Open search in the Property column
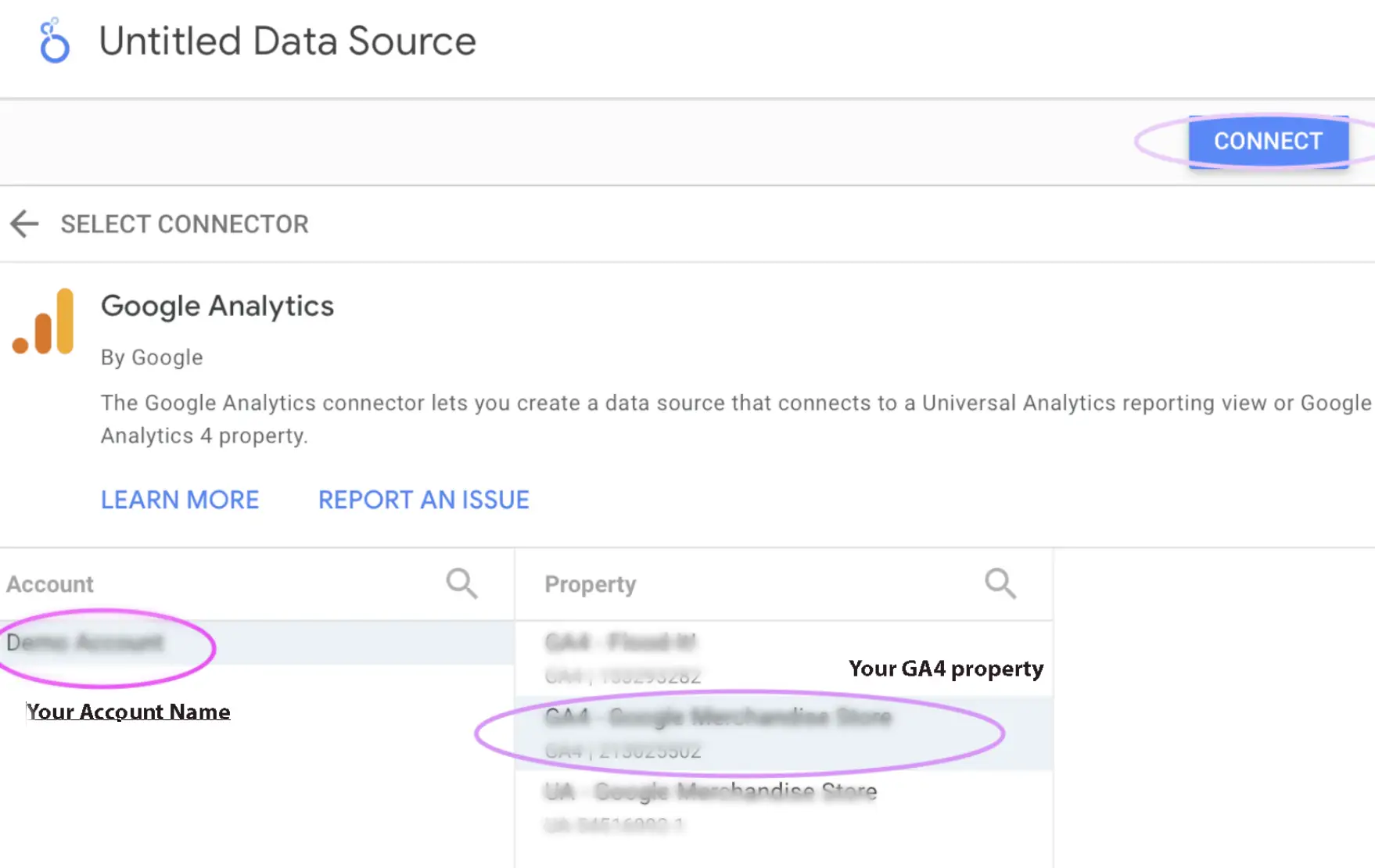 pos(1000,583)
